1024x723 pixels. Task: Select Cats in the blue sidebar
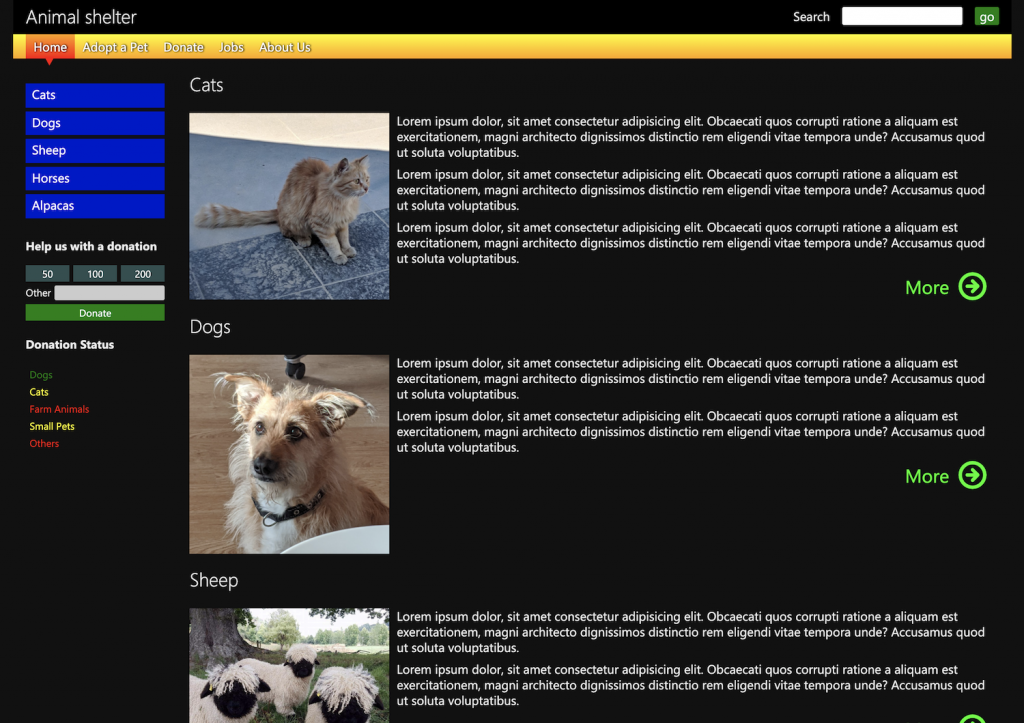tap(95, 95)
